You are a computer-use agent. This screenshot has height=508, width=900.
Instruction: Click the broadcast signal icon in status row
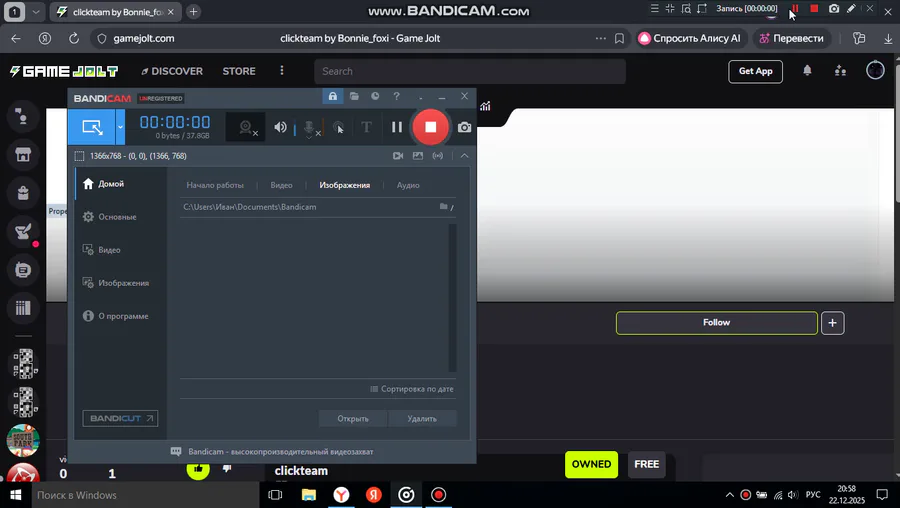click(438, 156)
